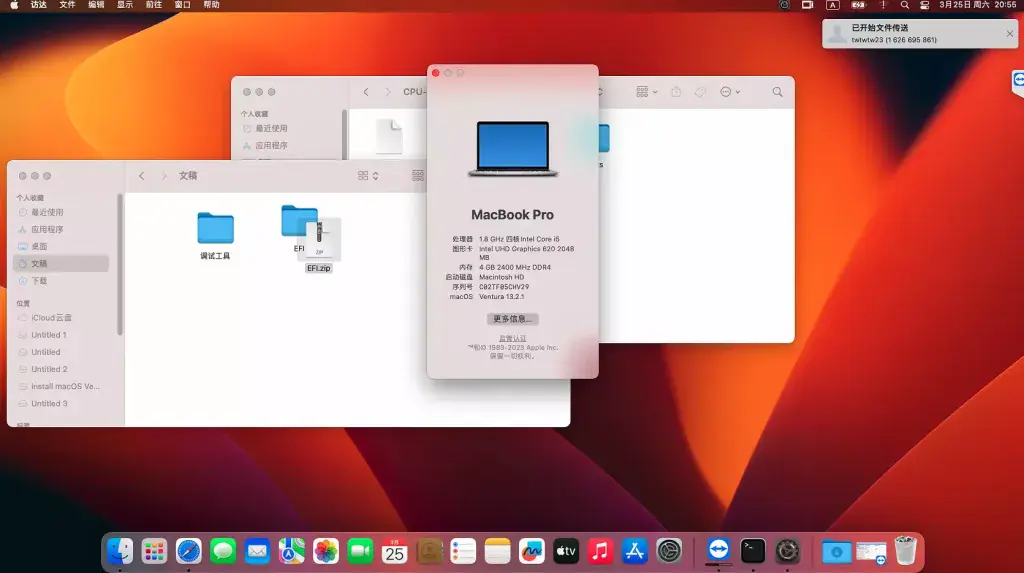Viewport: 1024px width, 573px height.
Task: Select the blank document file in the CPU window
Action: click(x=389, y=137)
